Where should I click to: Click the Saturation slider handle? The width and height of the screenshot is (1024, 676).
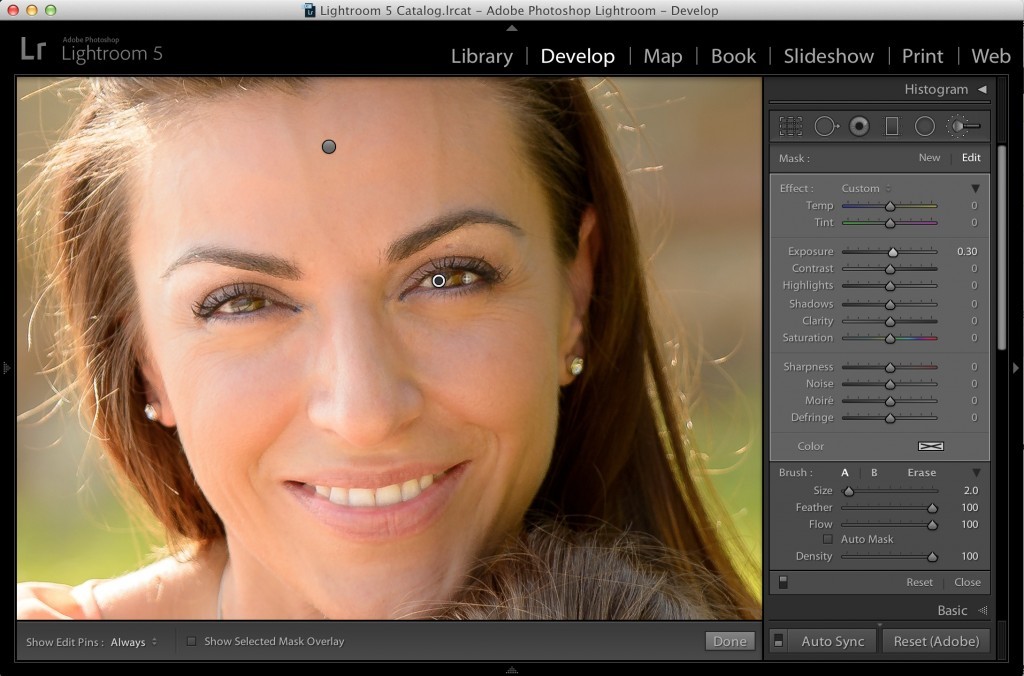(889, 338)
